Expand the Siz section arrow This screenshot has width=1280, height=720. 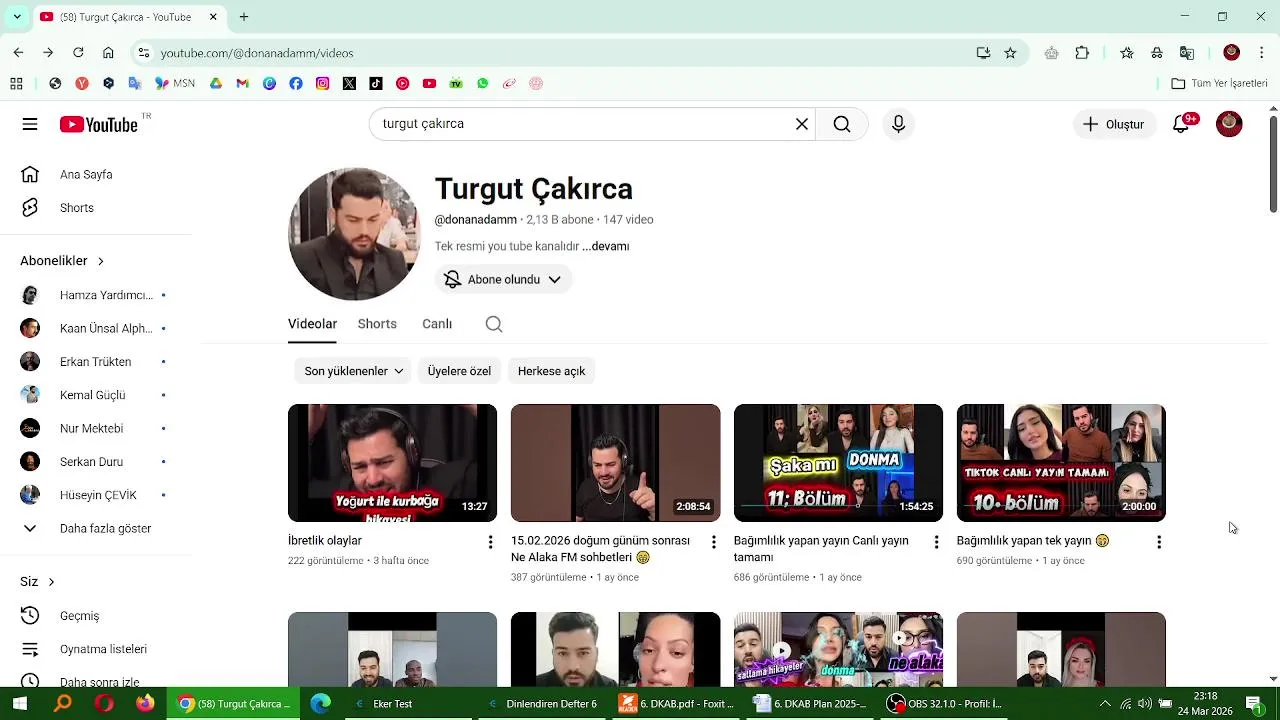coord(51,582)
